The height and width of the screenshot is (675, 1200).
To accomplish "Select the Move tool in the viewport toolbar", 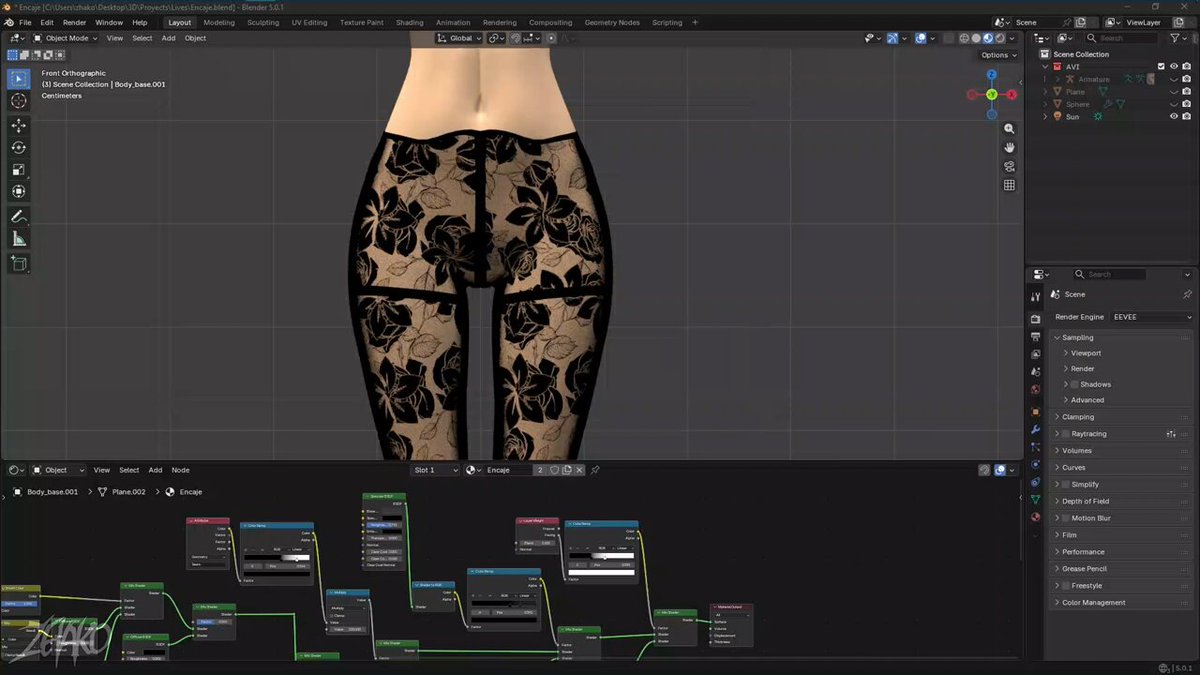I will point(18,125).
